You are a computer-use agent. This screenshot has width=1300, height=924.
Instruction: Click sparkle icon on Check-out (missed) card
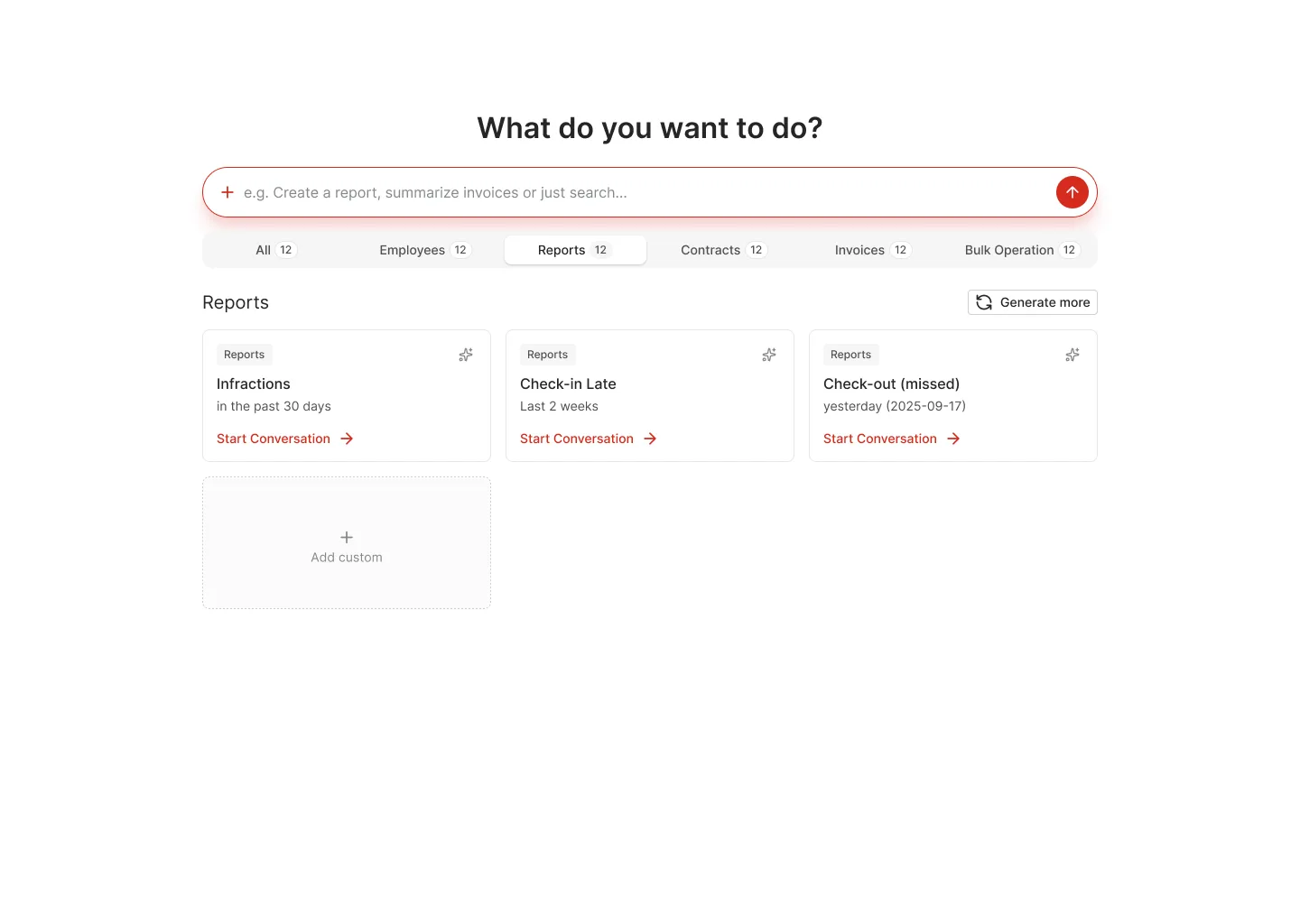1072,355
